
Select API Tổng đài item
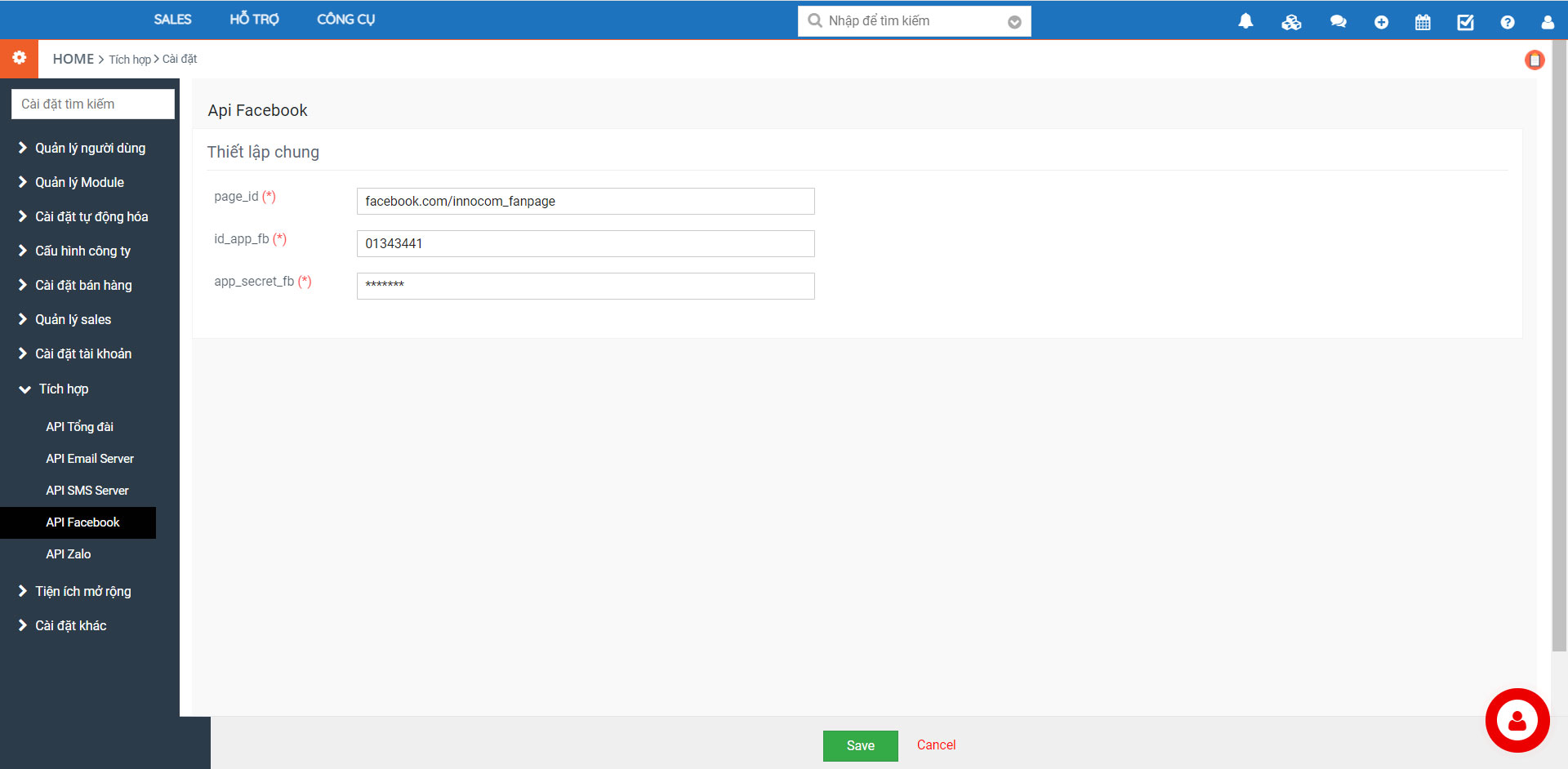[79, 427]
